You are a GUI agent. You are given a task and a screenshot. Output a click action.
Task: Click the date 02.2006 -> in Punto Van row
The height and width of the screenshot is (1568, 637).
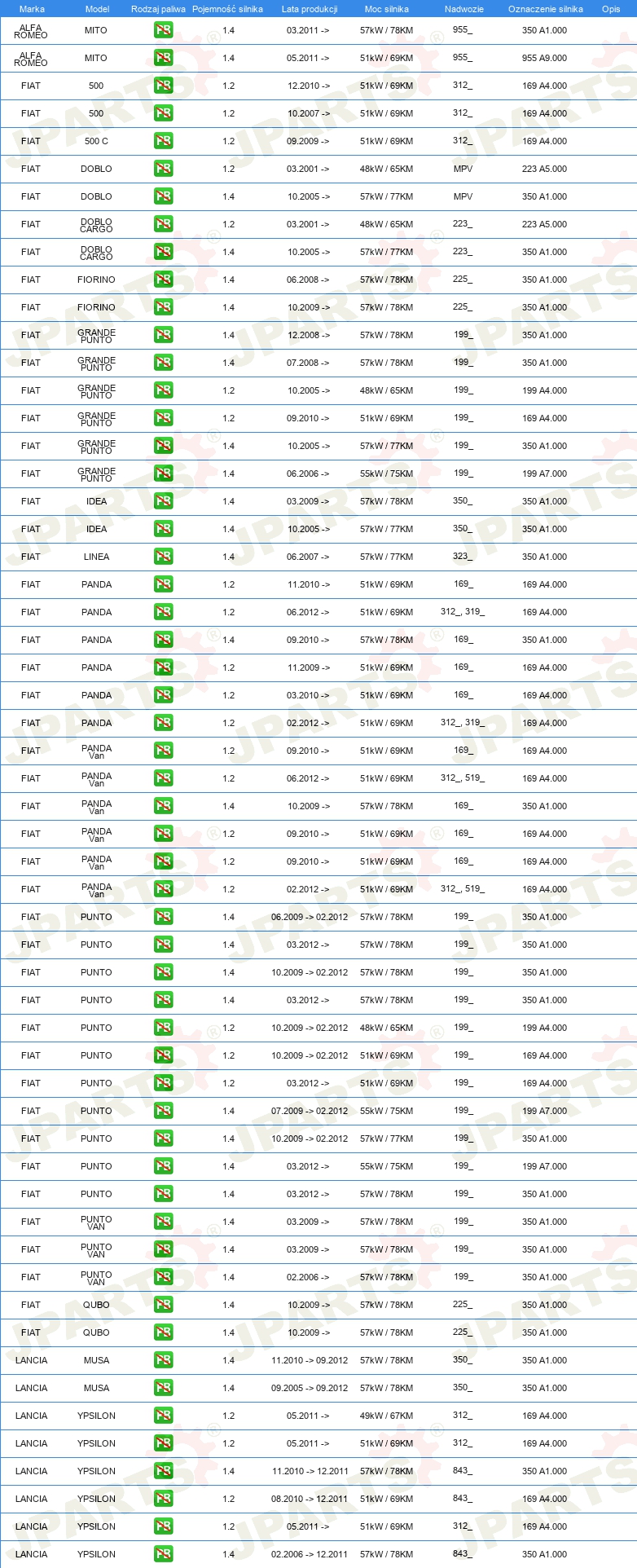click(x=309, y=1277)
